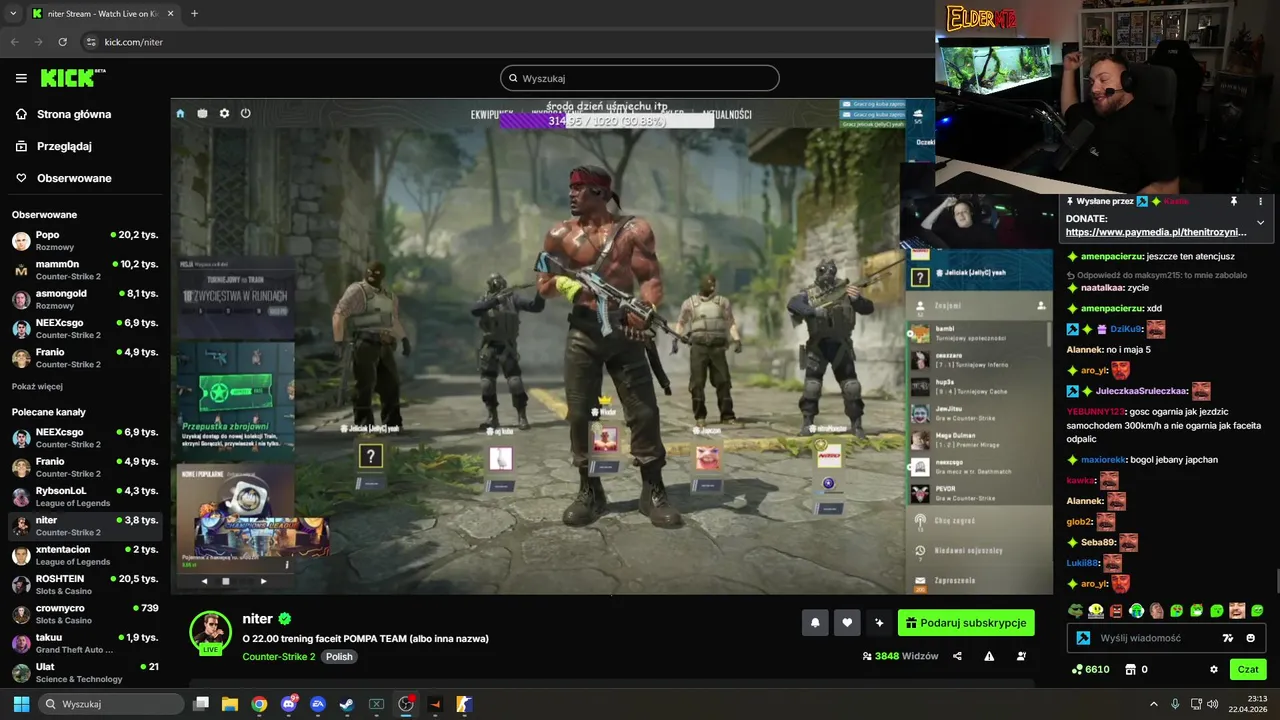Click niter's channel avatar with LIVE badge
Image resolution: width=1280 pixels, height=720 pixels.
pos(211,632)
